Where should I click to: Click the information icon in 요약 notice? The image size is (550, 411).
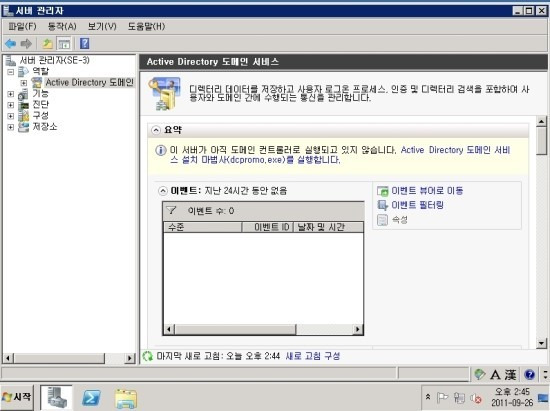(x=161, y=150)
